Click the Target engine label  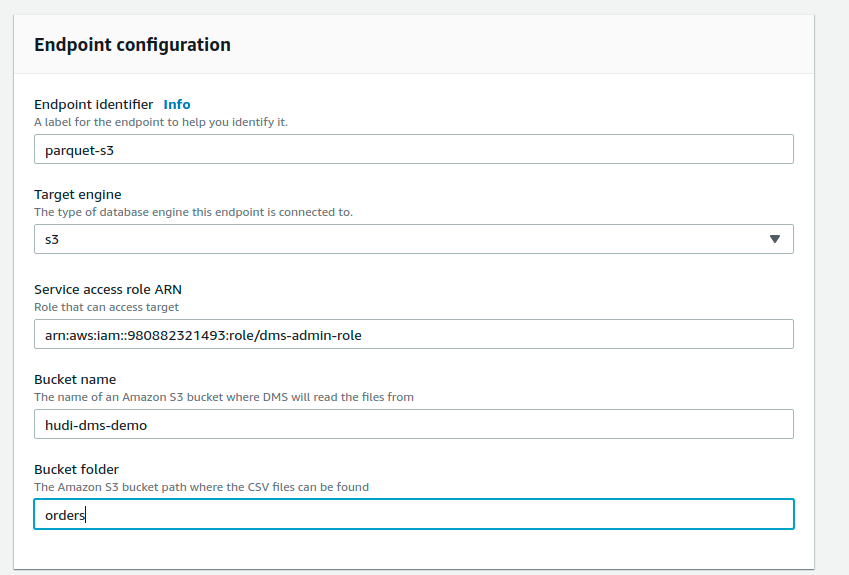point(78,194)
